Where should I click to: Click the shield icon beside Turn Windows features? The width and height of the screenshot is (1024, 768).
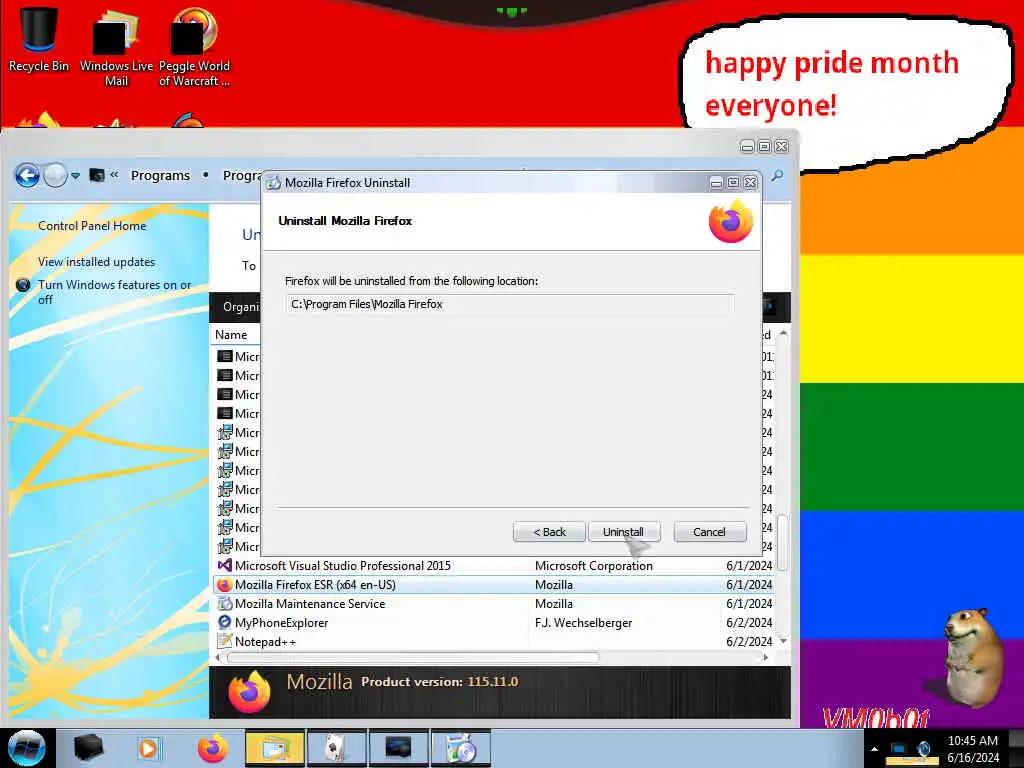(23, 285)
